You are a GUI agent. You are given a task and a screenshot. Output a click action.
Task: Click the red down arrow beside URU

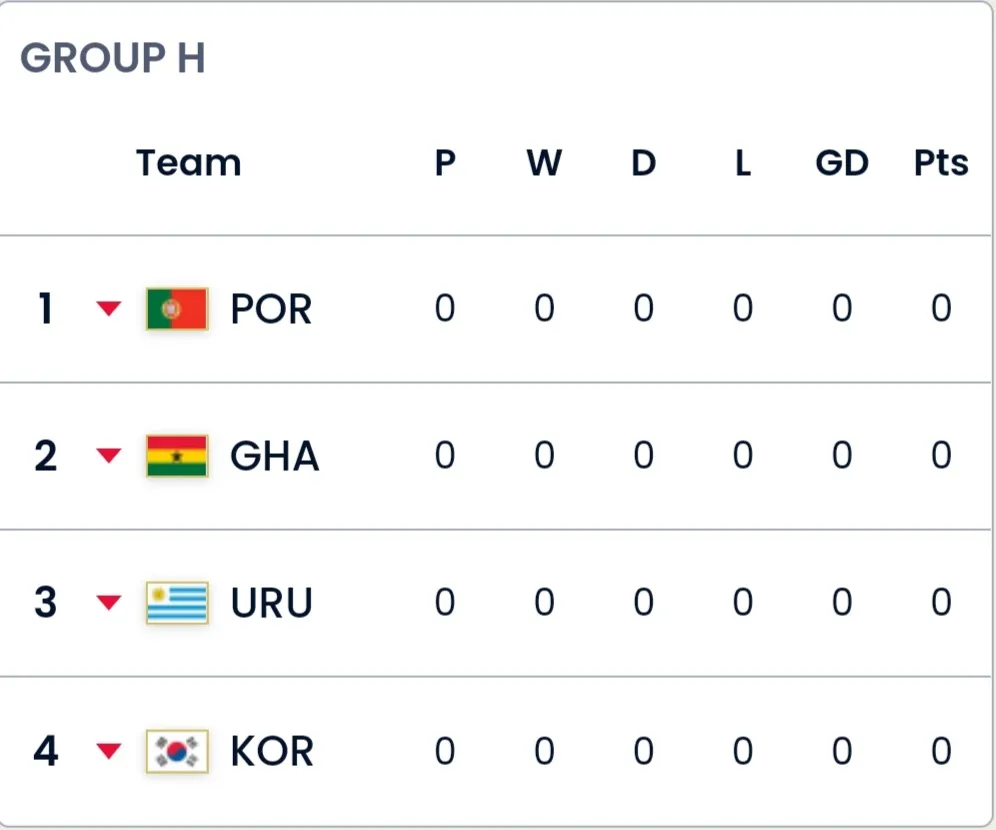[109, 602]
